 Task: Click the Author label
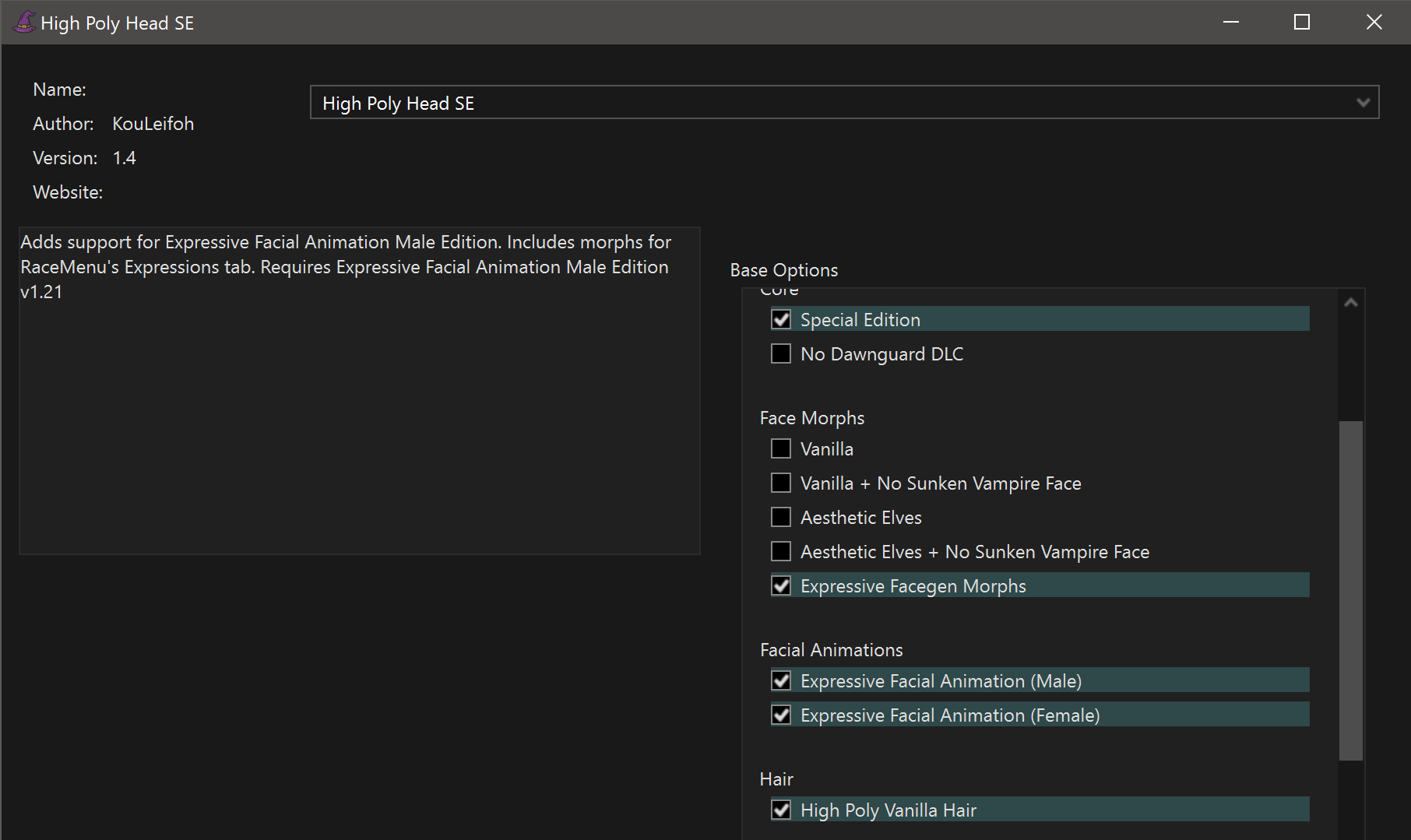point(63,124)
